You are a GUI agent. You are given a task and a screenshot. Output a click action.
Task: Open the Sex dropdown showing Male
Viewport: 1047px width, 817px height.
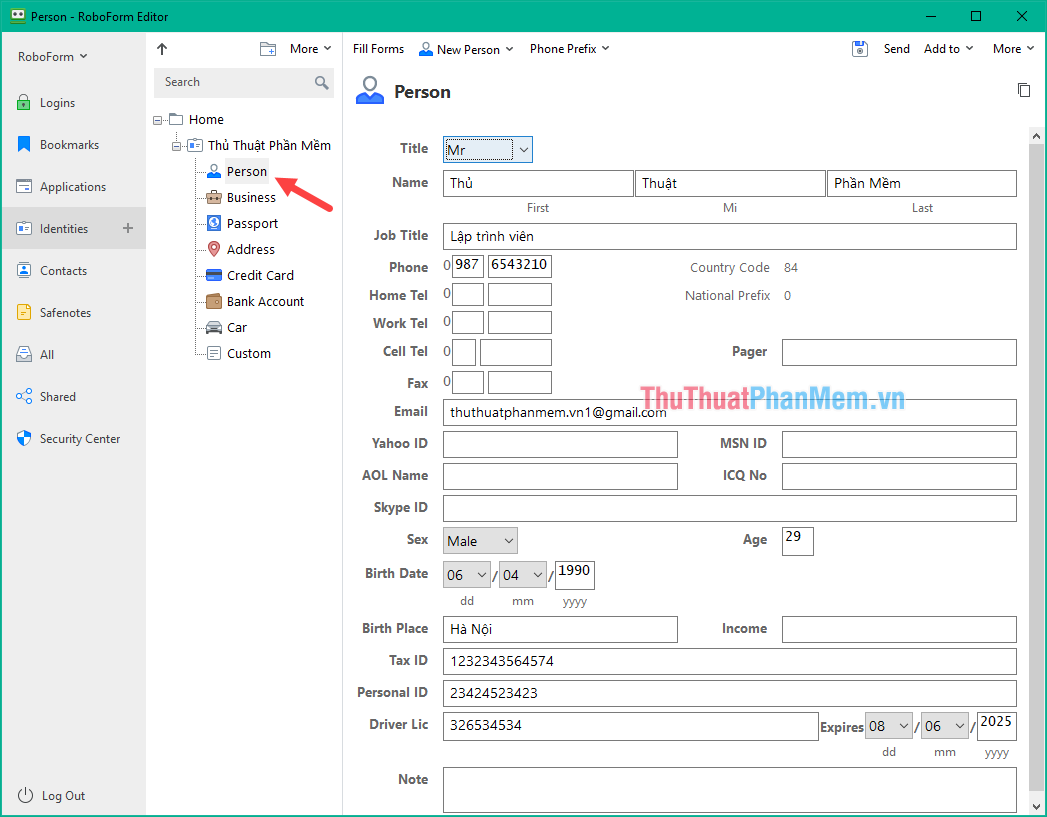pos(480,539)
